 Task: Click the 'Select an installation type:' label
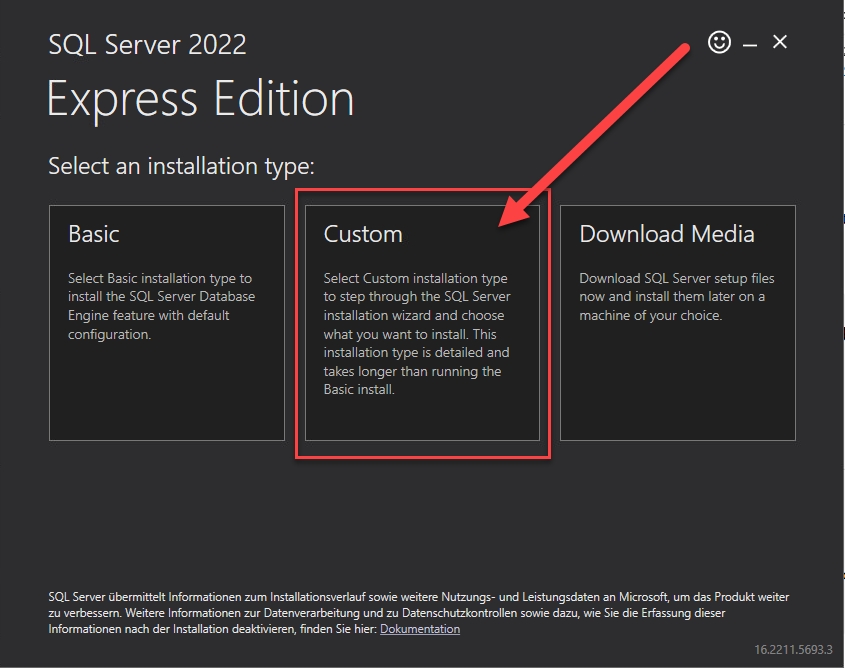[181, 166]
